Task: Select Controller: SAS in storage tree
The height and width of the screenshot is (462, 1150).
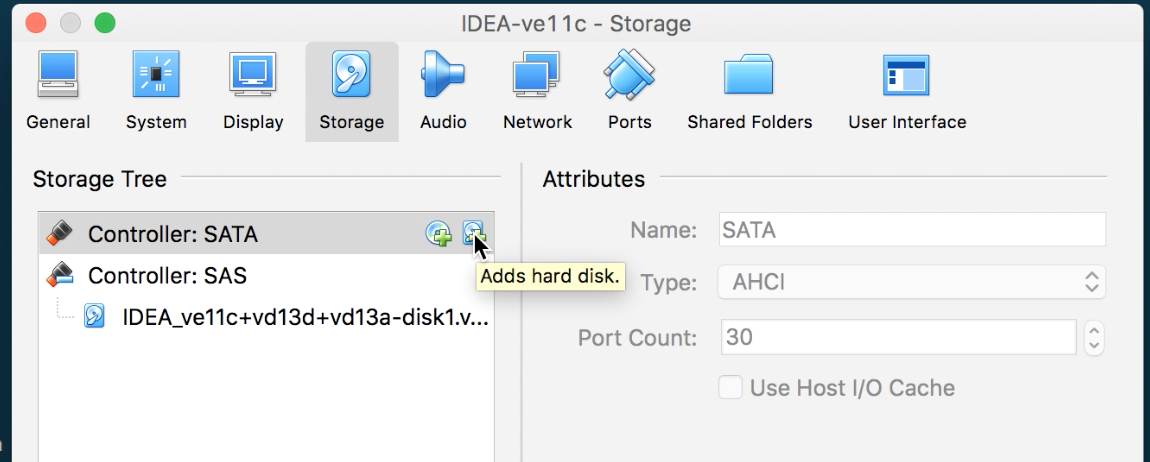Action: tap(166, 275)
